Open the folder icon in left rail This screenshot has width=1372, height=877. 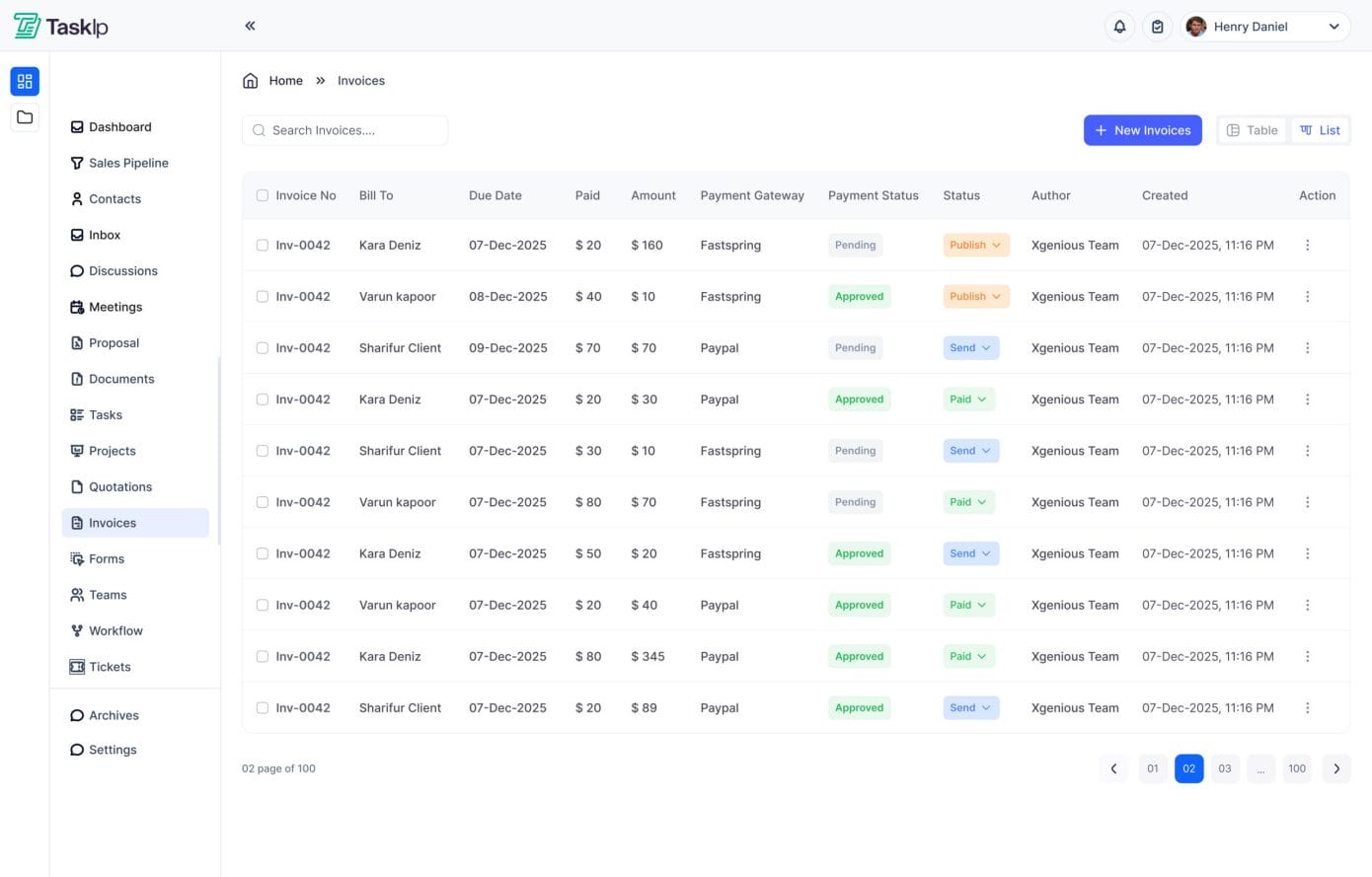click(25, 117)
